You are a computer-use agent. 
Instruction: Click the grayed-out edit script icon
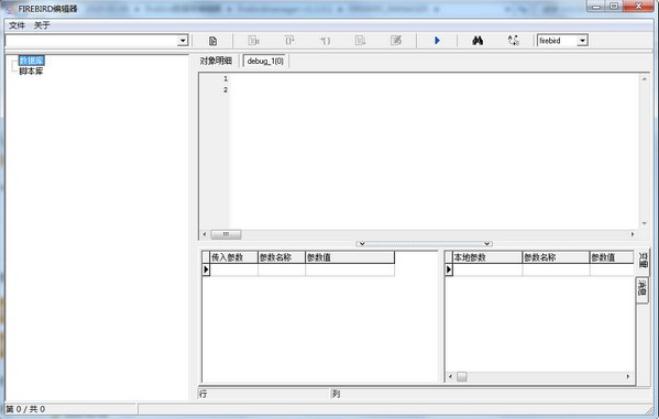(396, 41)
